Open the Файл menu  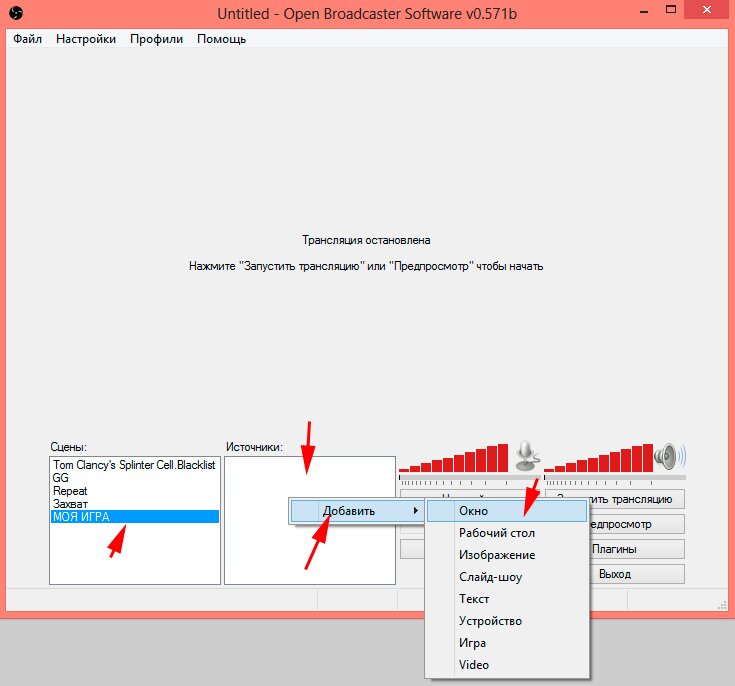[x=27, y=39]
